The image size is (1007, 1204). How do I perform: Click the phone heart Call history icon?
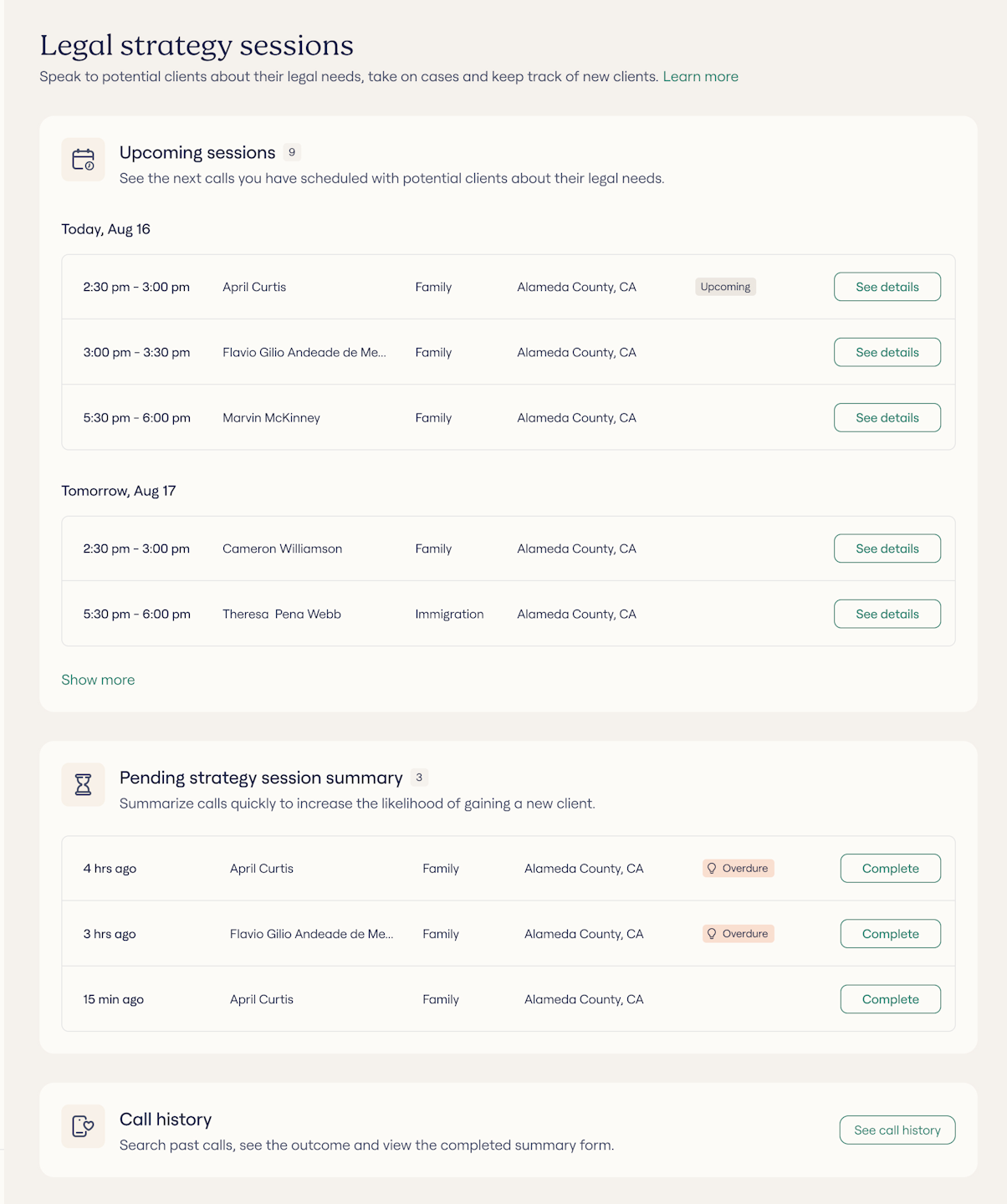point(83,1126)
